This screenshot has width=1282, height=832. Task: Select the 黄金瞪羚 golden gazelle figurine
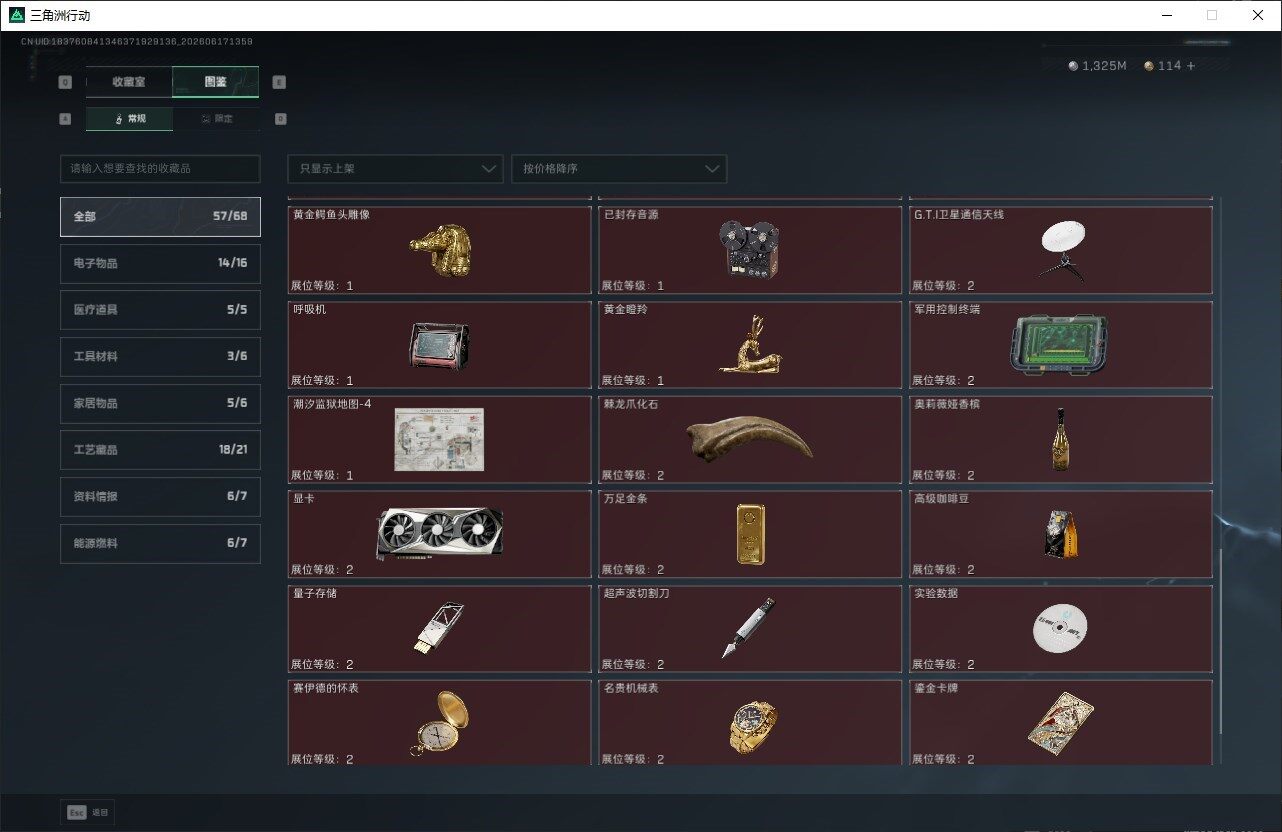click(750, 345)
